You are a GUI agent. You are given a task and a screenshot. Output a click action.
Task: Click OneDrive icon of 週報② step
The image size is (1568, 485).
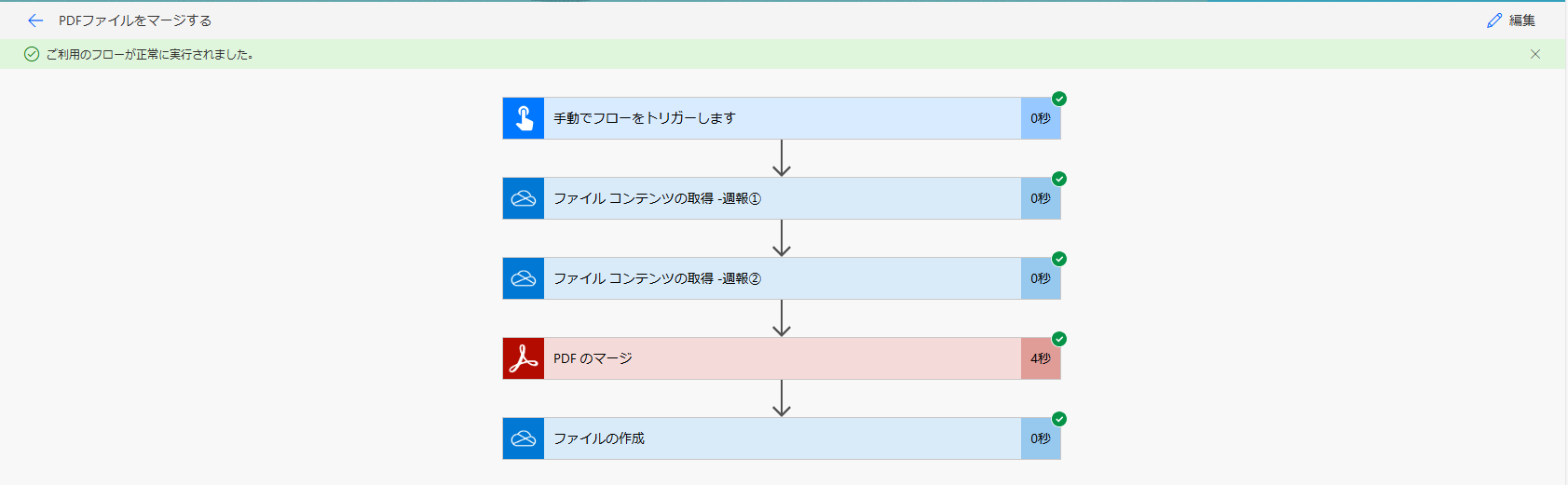[524, 278]
